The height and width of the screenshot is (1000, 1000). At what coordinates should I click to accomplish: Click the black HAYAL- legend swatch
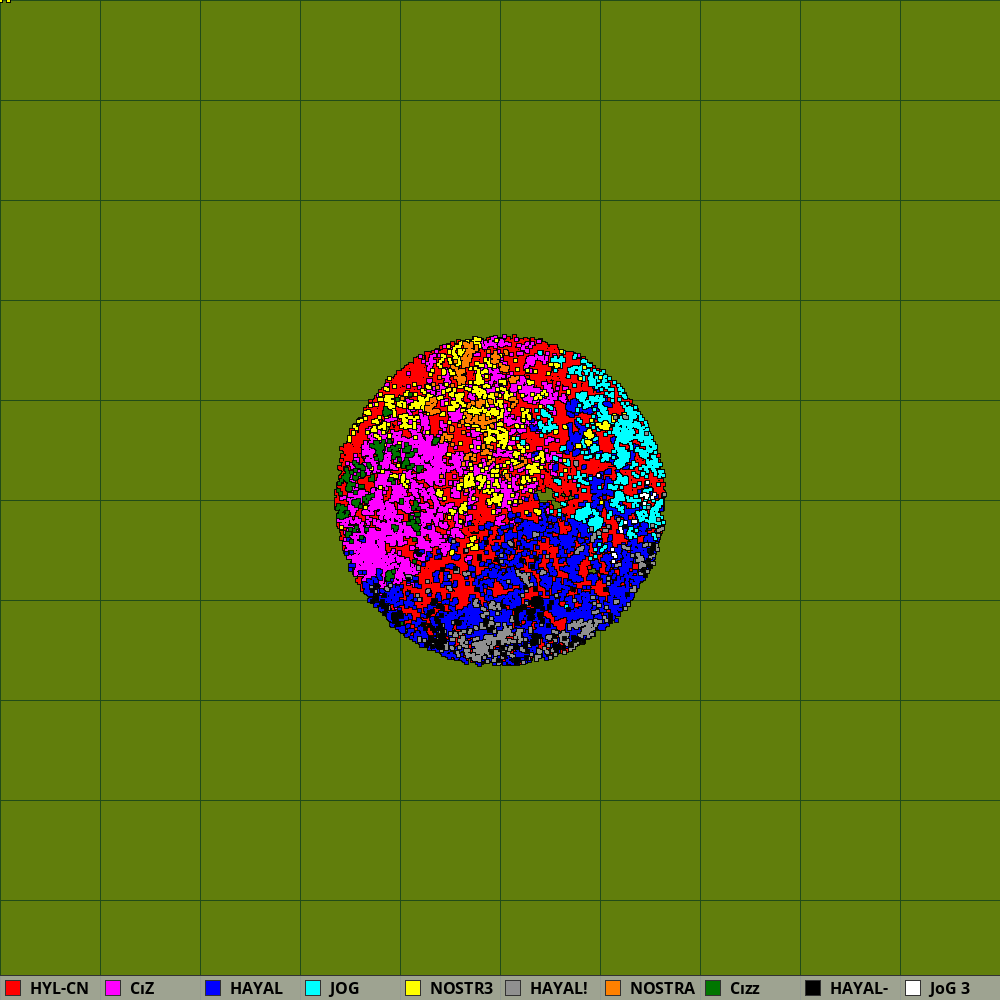click(x=813, y=988)
